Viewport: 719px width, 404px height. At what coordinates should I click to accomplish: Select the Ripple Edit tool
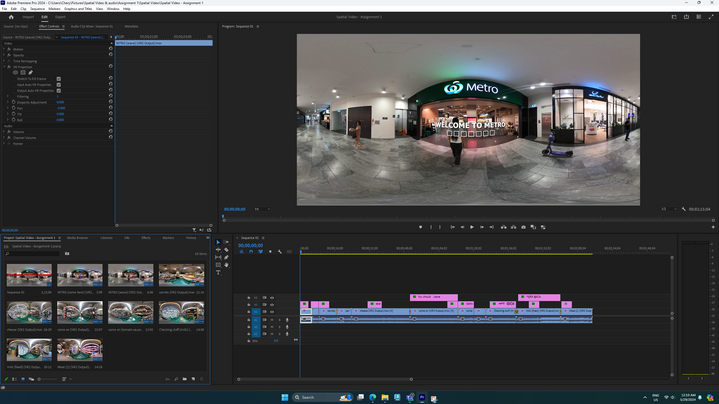(x=218, y=250)
